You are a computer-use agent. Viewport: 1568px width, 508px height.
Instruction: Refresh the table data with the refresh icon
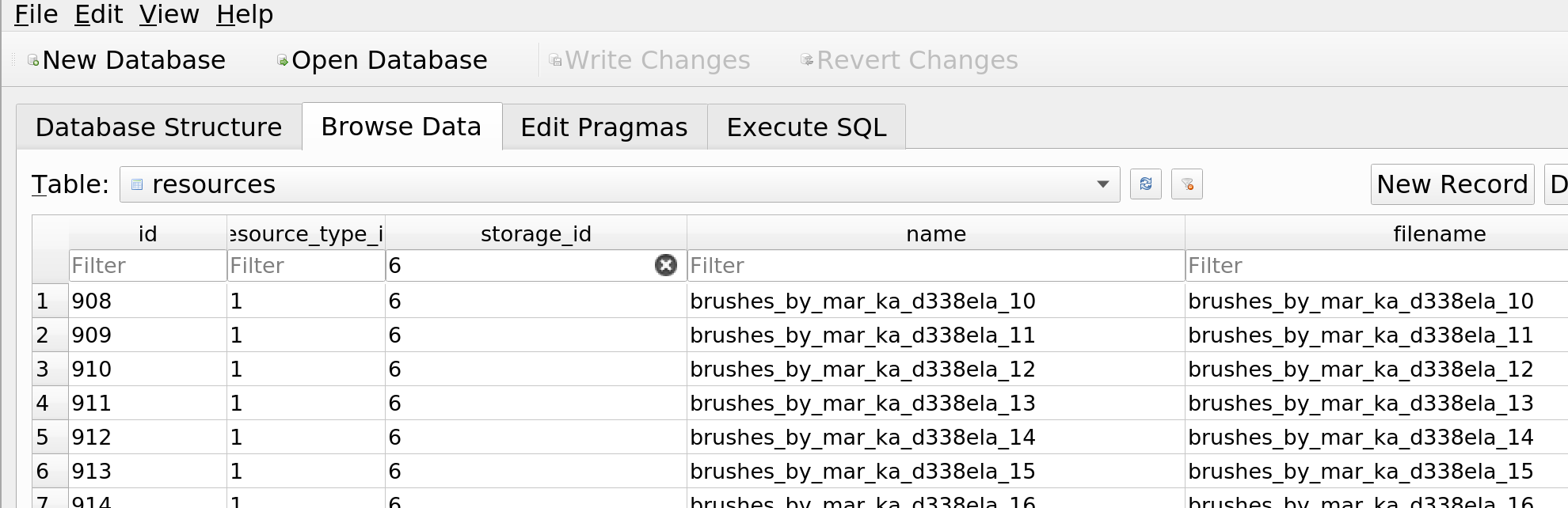coord(1145,184)
